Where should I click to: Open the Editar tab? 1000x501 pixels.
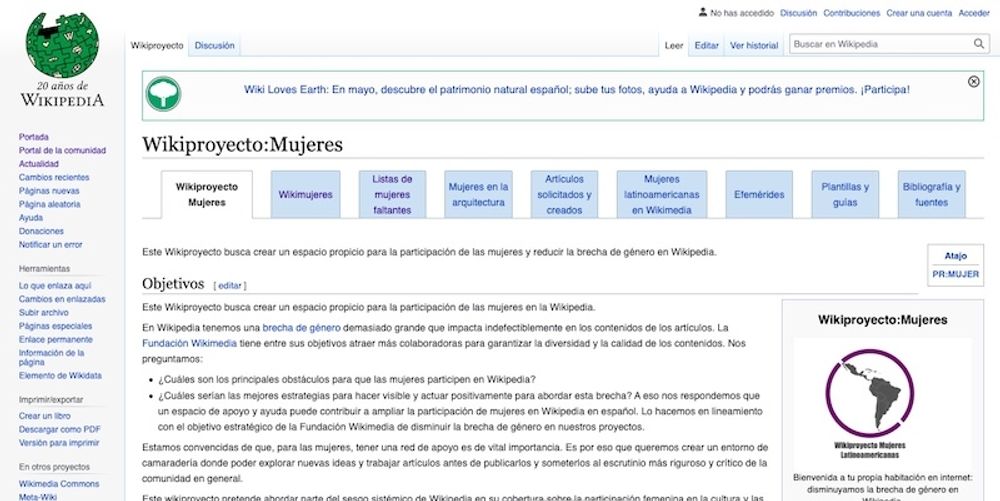[706, 45]
